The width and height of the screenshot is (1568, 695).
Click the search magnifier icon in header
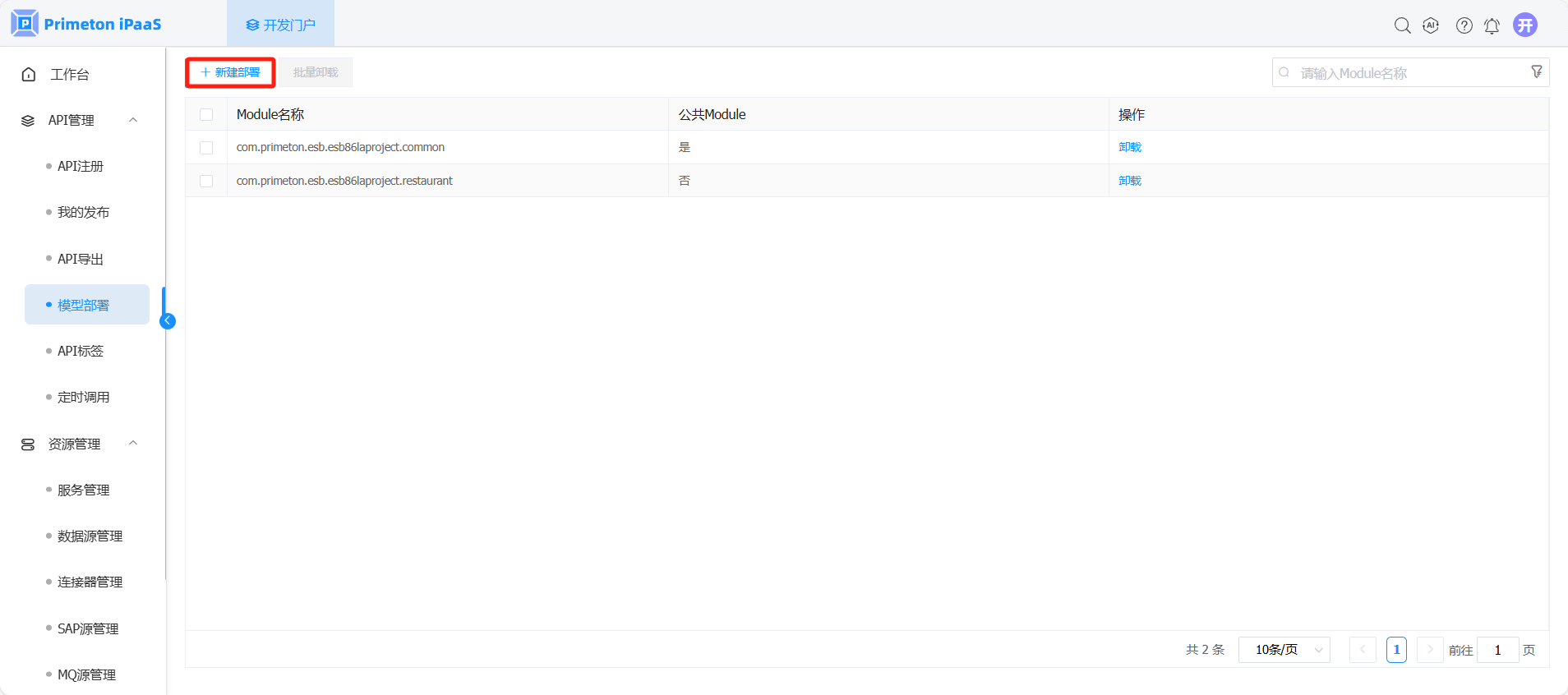click(x=1402, y=25)
